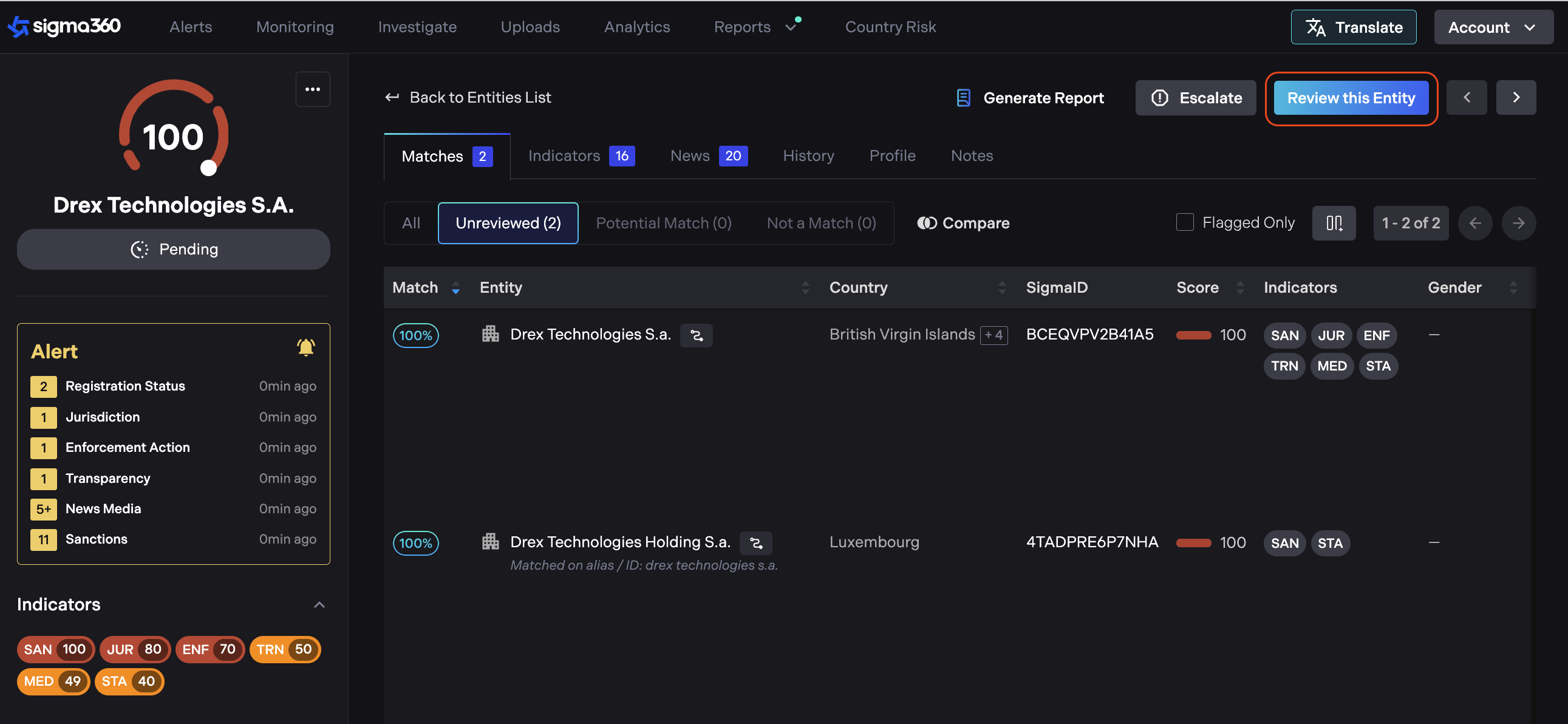Go to next entity with right chevron

pos(1516,97)
